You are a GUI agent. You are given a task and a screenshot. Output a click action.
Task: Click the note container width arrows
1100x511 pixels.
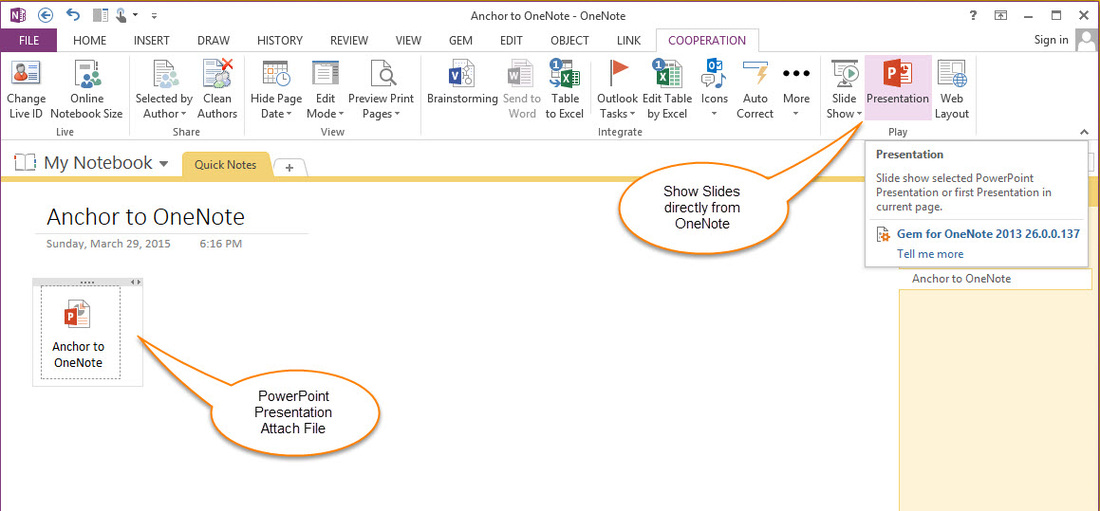(x=137, y=281)
